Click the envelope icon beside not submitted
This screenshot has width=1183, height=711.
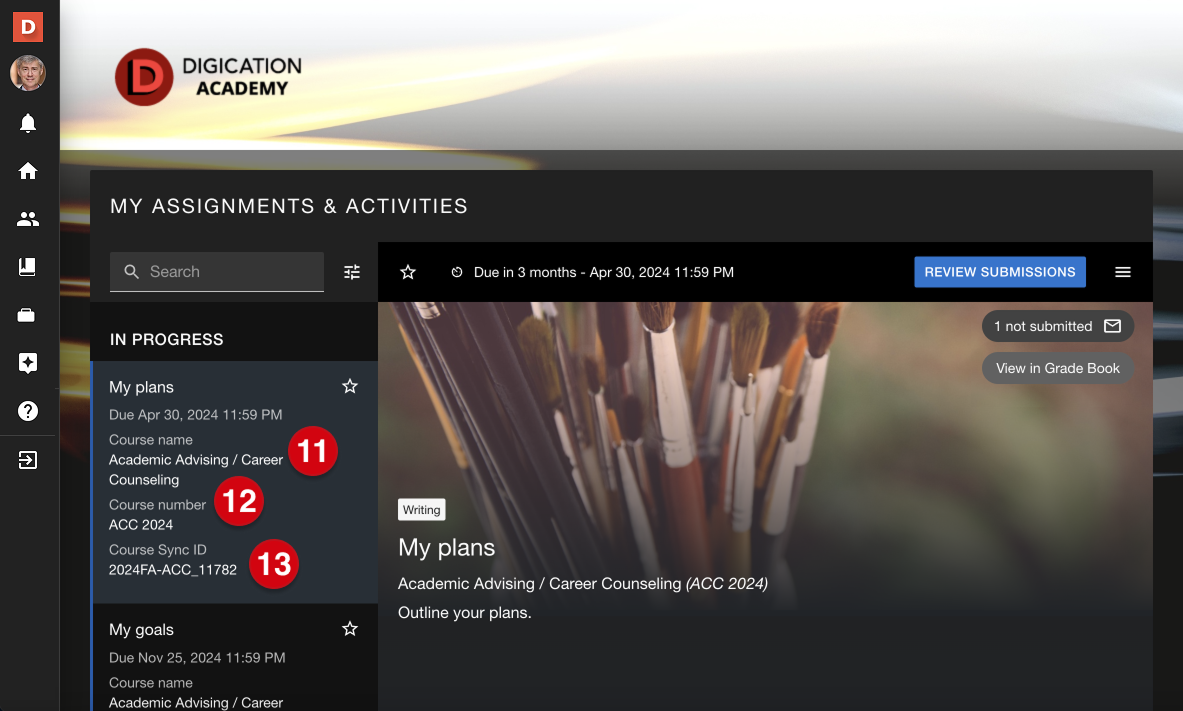tap(1112, 326)
